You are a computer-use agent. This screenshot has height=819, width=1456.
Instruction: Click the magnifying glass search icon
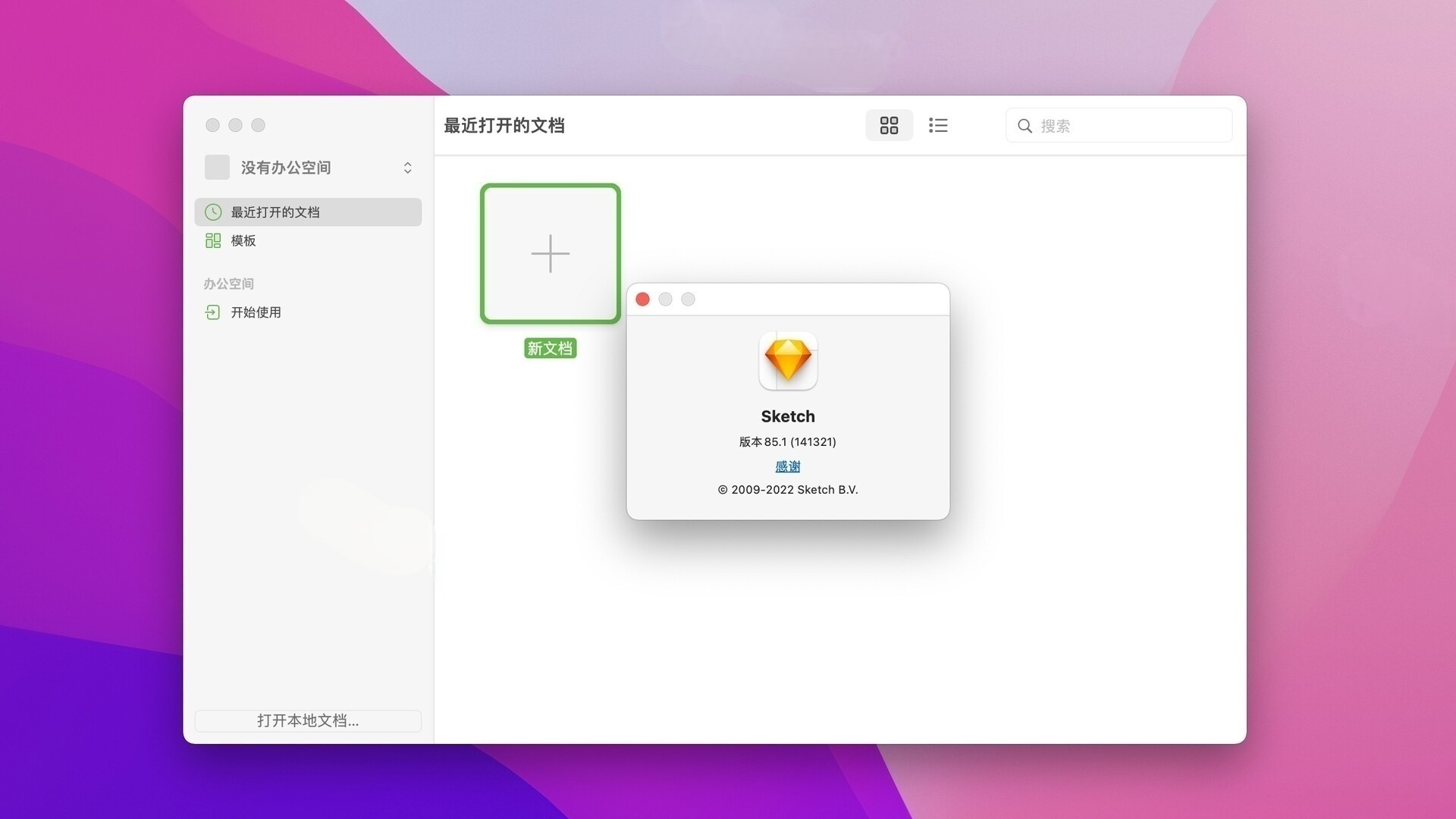(x=1025, y=126)
